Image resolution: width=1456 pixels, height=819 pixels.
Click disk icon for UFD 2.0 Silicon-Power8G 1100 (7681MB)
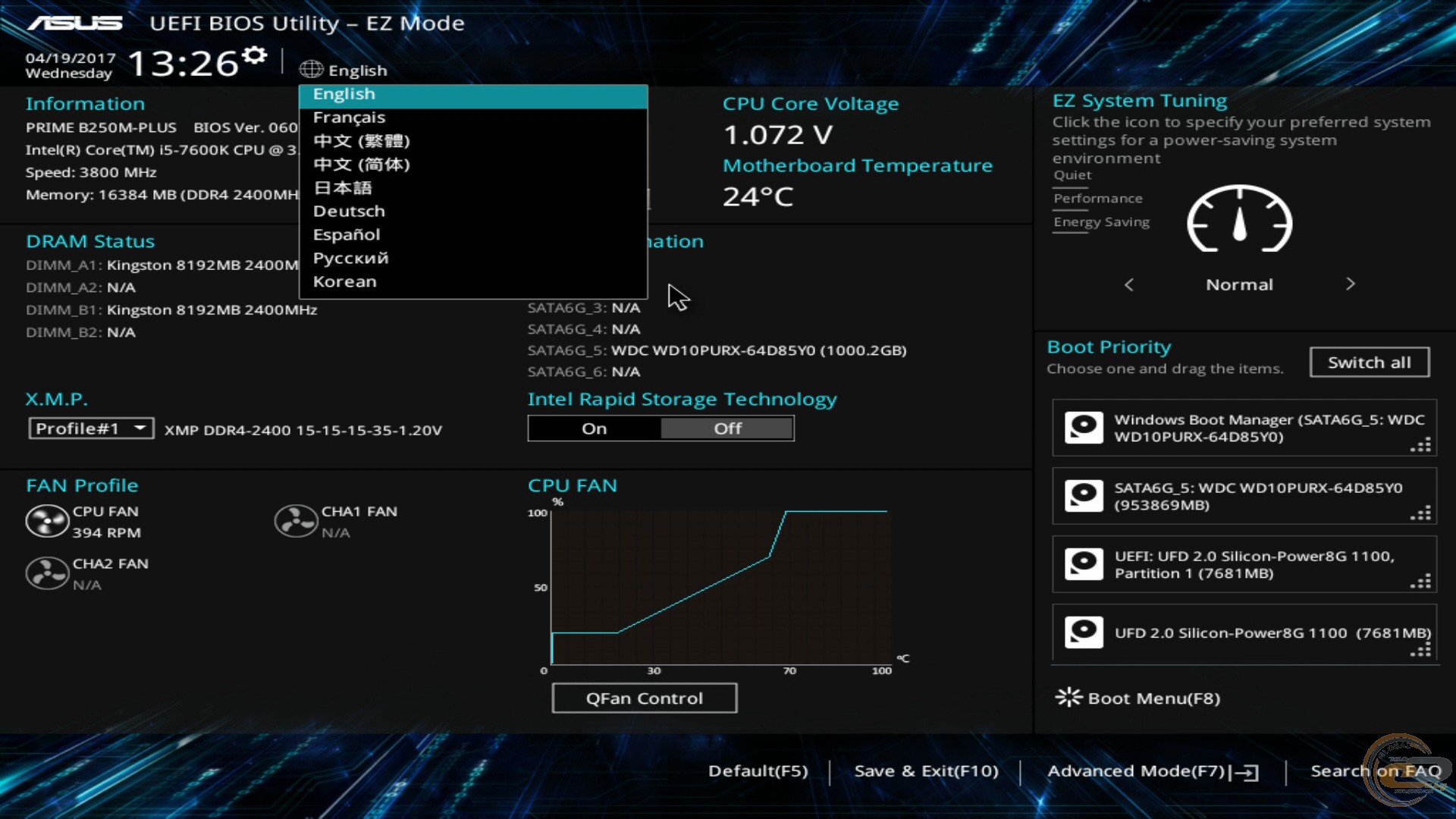(x=1084, y=632)
